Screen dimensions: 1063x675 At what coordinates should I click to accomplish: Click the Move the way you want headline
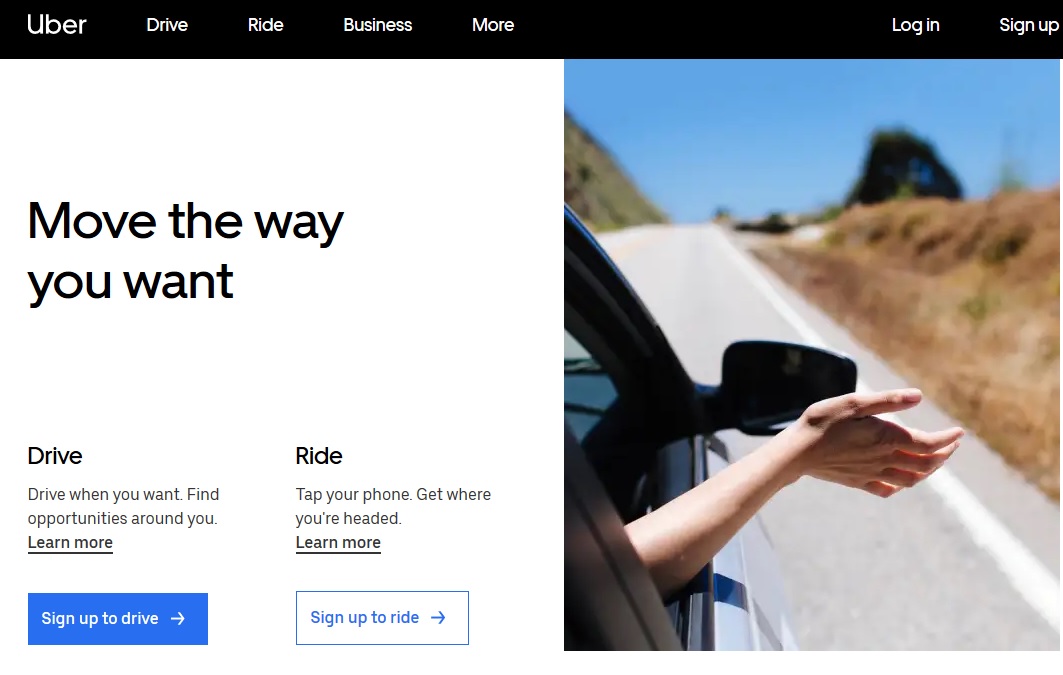pyautogui.click(x=185, y=251)
